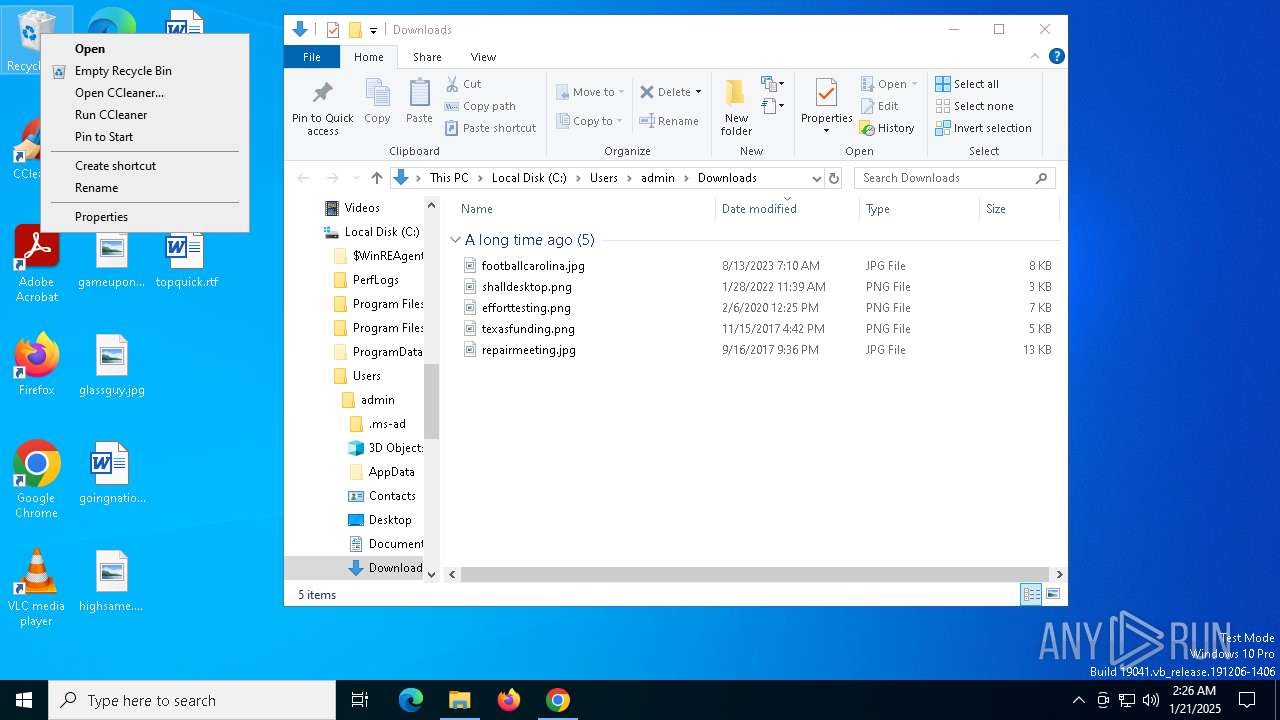This screenshot has height=720, width=1280.
Task: Click the Properties checkmark icon in the title bar
Action: (x=333, y=30)
